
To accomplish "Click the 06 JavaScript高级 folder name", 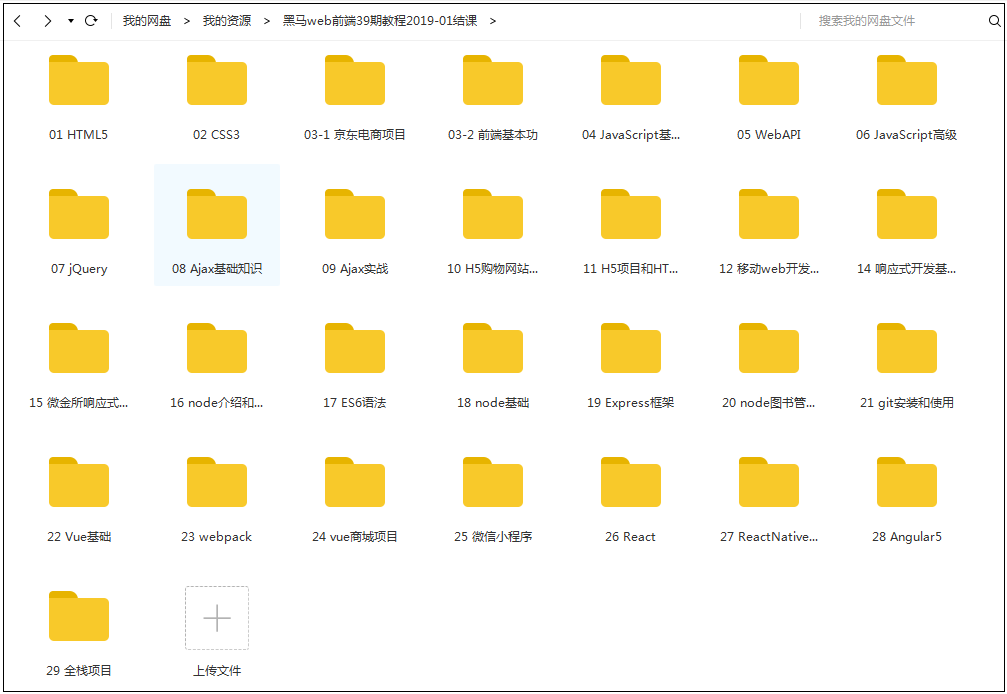I will coord(906,135).
